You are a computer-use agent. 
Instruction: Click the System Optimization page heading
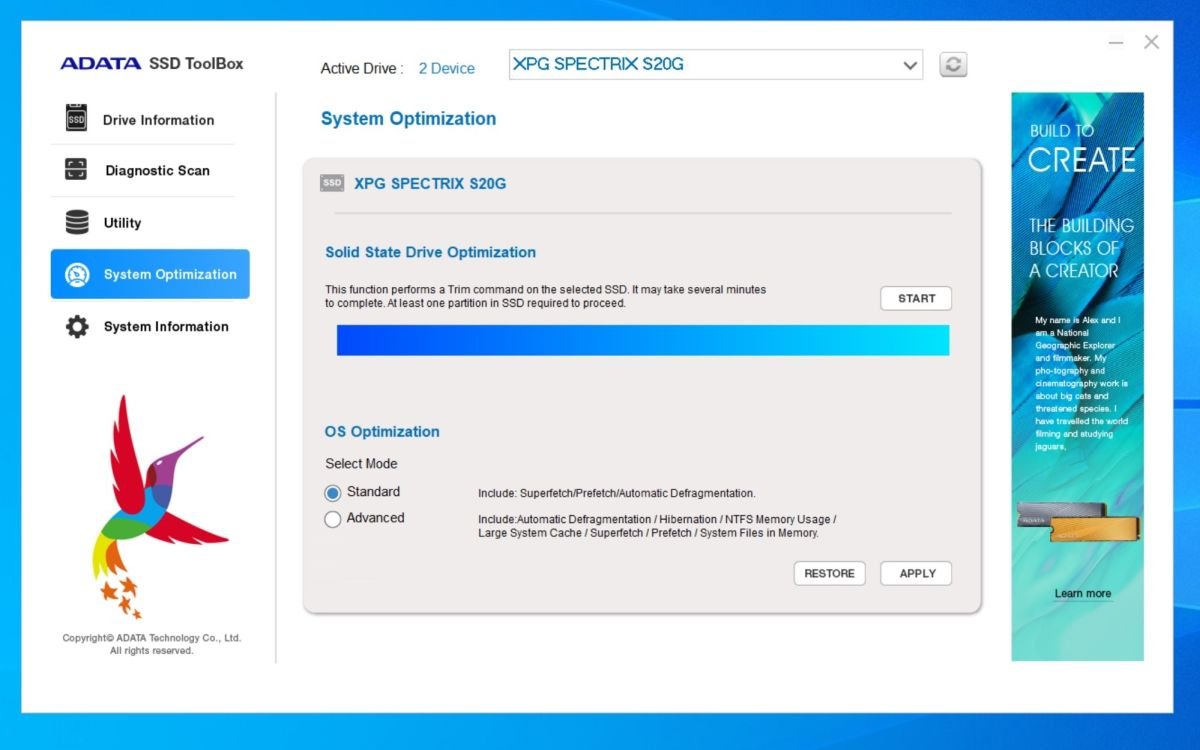pos(408,118)
